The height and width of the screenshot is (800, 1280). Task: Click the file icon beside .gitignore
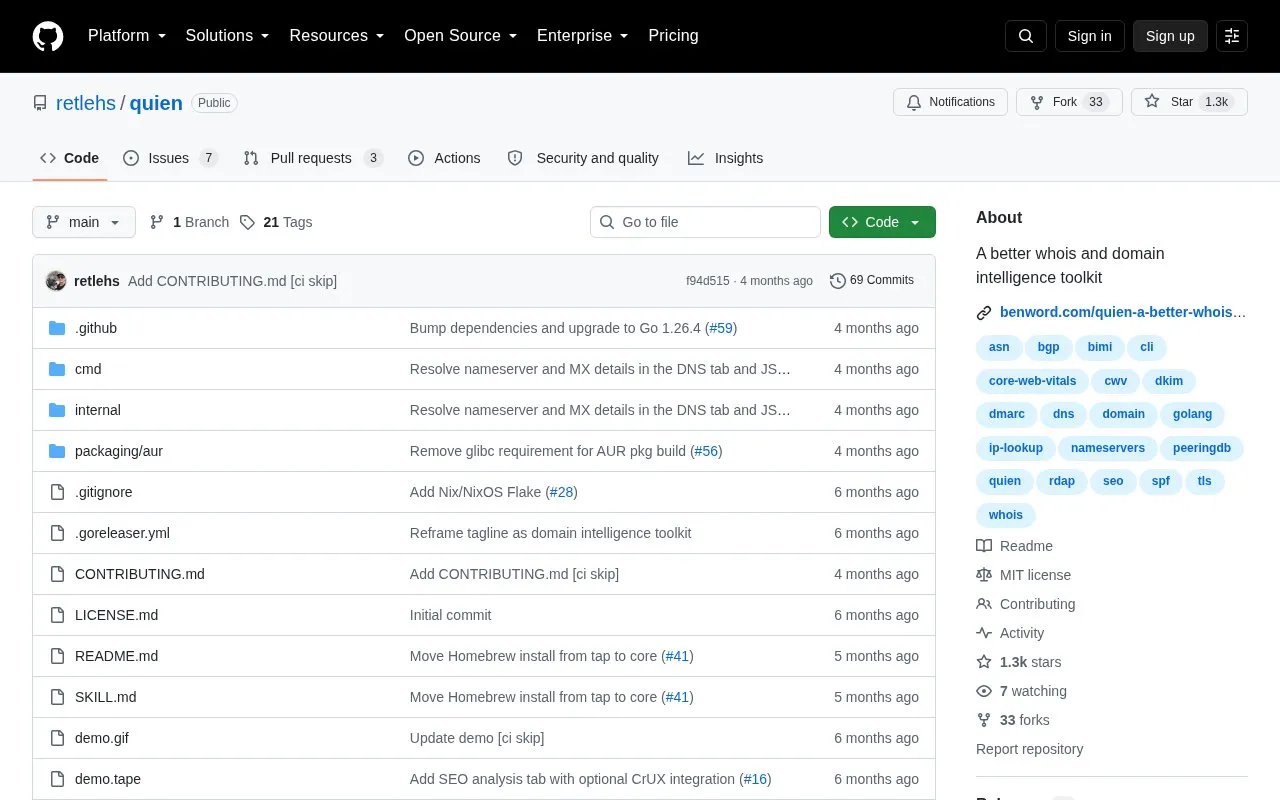coord(57,492)
